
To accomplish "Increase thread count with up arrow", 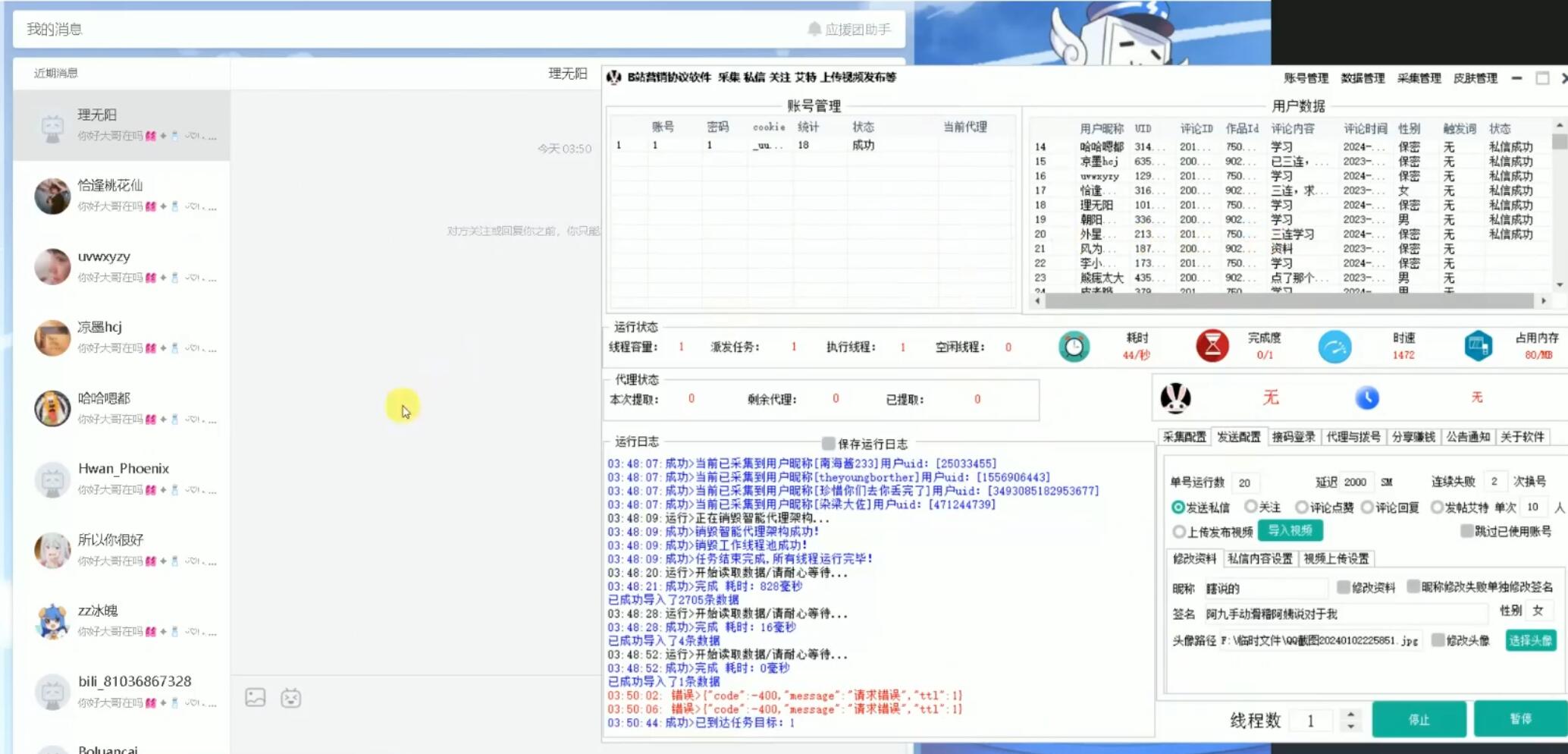I will point(1350,713).
